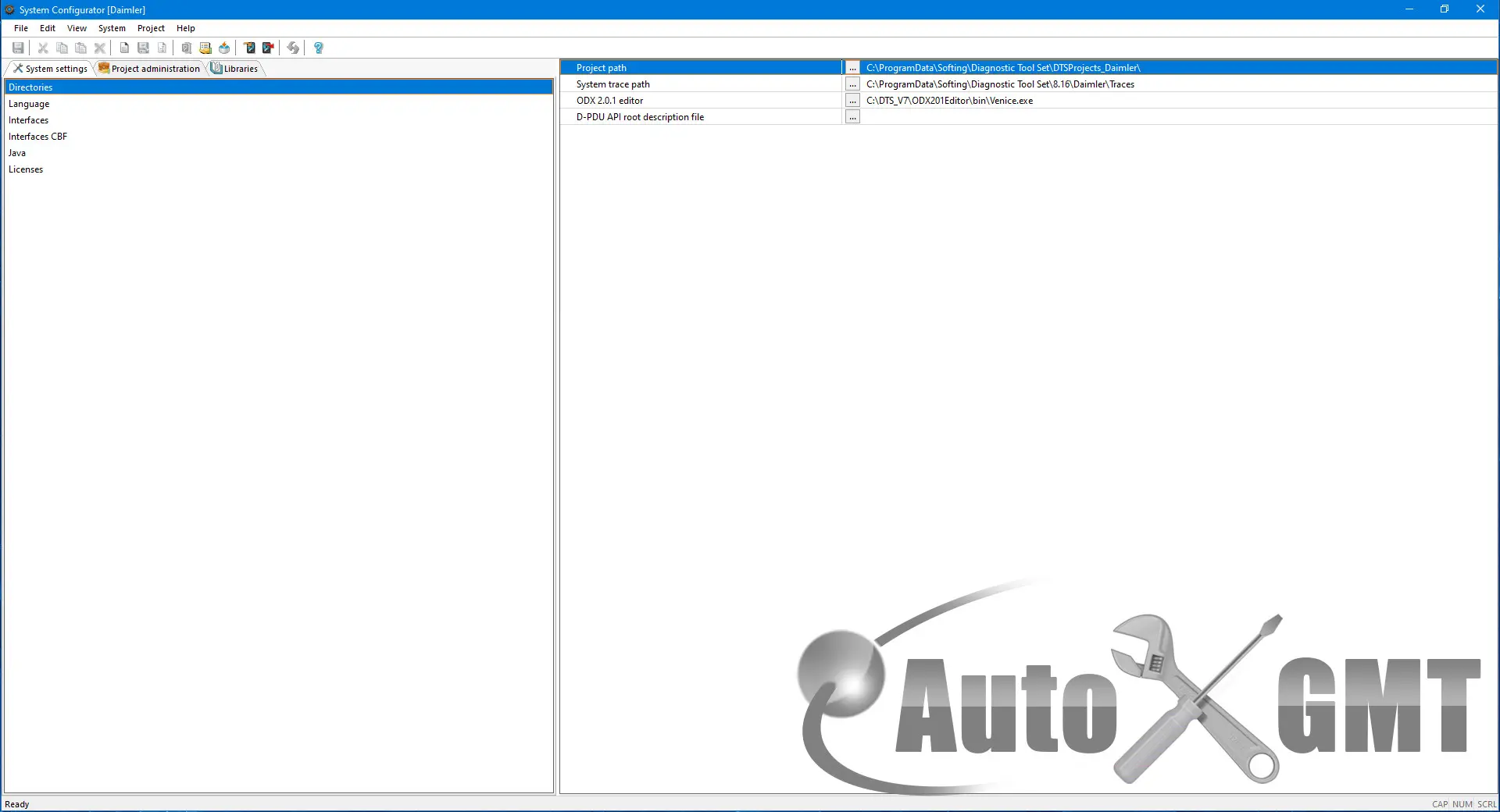Click the NUM indicator in status bar
This screenshot has height=812, width=1500.
[1462, 804]
